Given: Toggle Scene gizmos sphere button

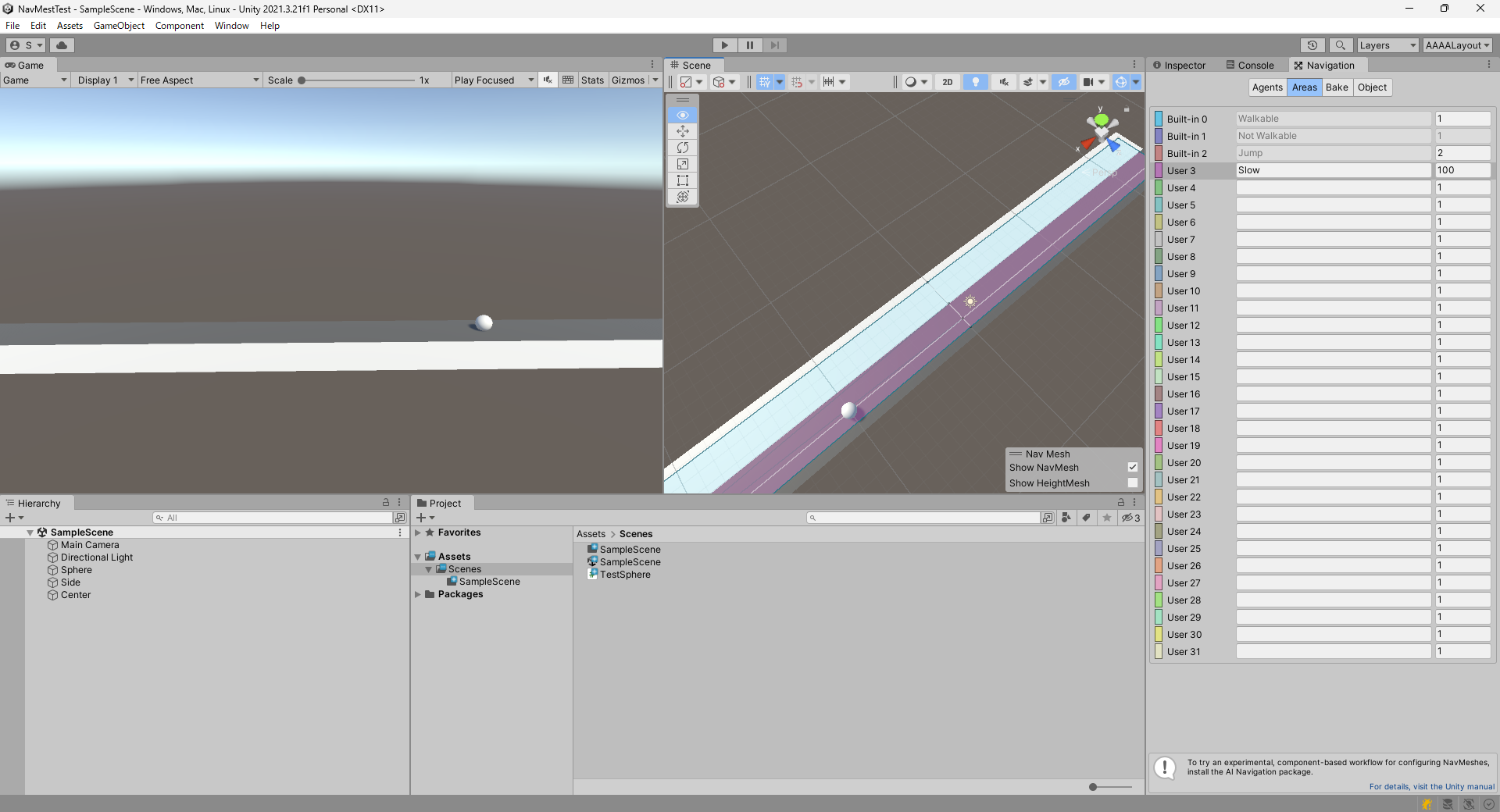Looking at the screenshot, I should (x=1121, y=82).
